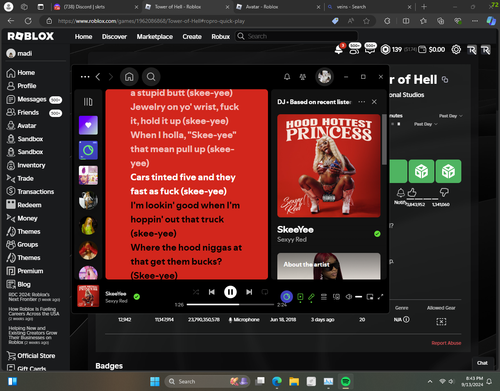
Task: Skip to the next track in Spotify
Action: [x=249, y=292]
